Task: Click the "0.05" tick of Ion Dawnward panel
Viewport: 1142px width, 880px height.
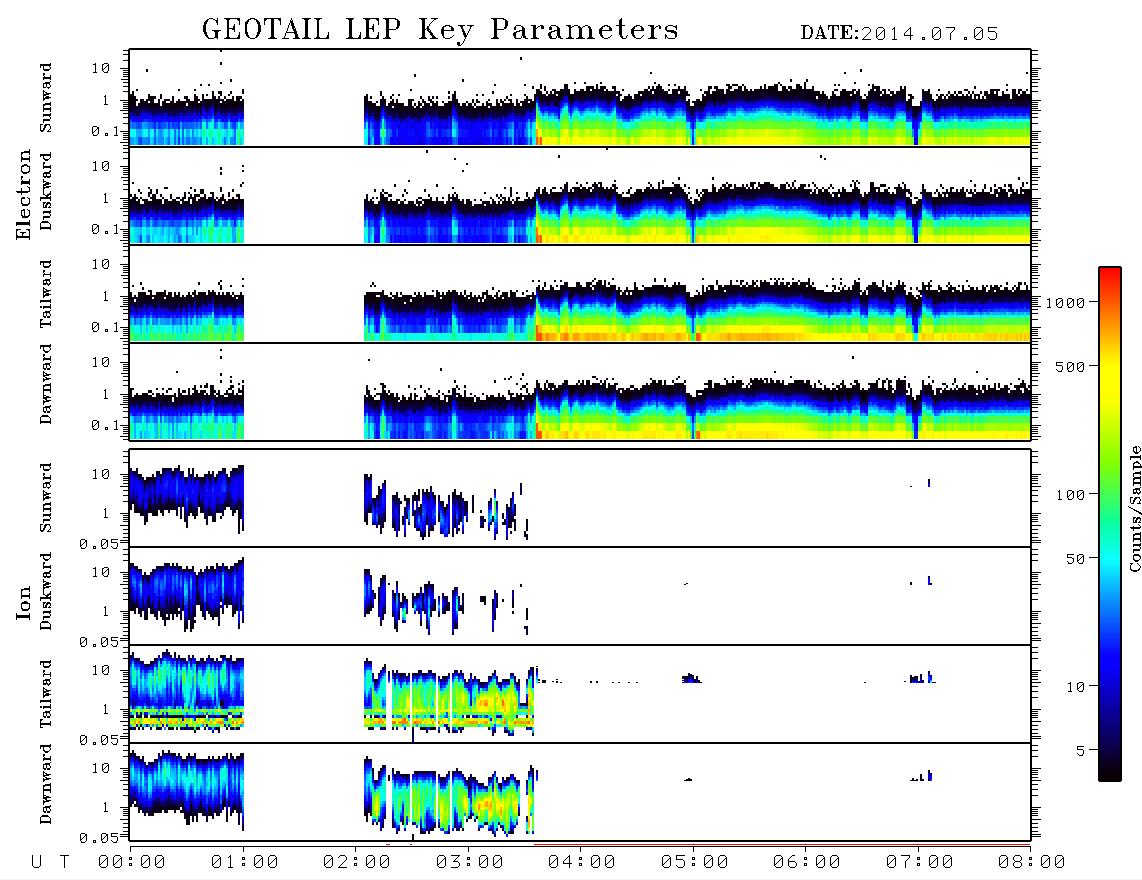Action: pos(98,838)
